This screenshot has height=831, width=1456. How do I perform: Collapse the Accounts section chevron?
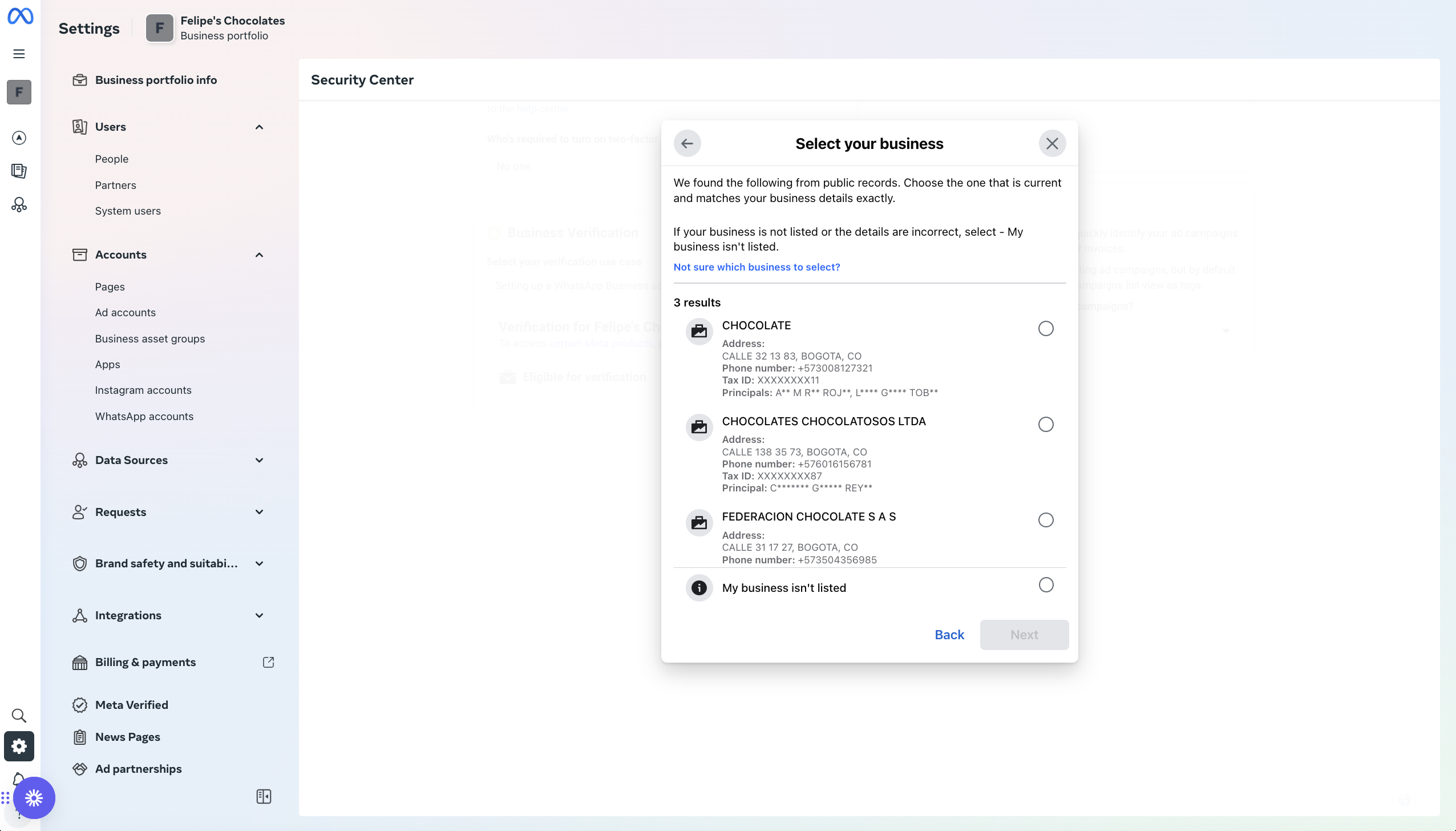pyautogui.click(x=259, y=255)
